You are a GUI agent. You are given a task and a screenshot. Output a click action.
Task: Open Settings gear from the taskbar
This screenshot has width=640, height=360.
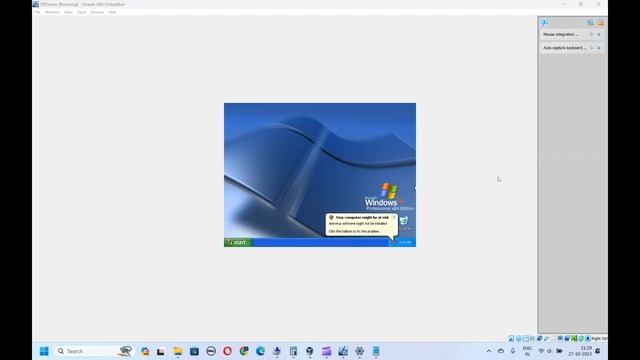point(360,351)
